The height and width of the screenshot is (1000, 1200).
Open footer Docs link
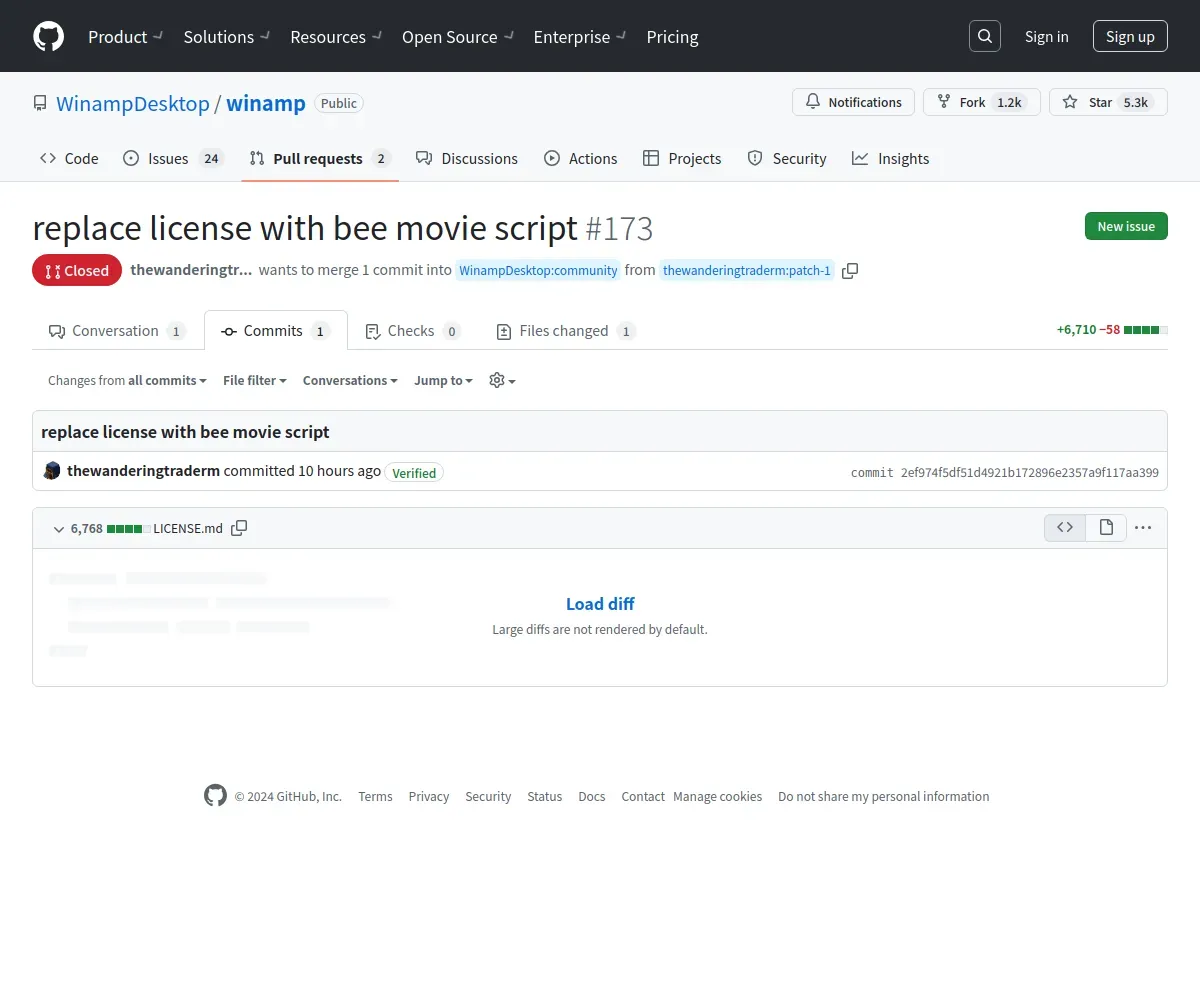click(592, 797)
